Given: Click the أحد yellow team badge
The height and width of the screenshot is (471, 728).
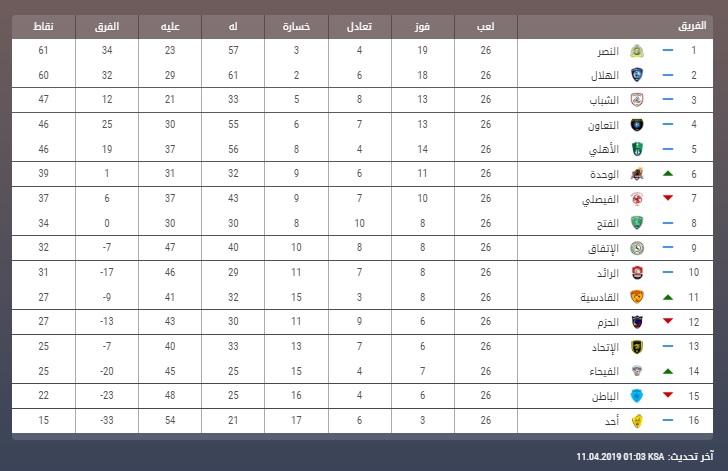Looking at the screenshot, I should (x=637, y=420).
